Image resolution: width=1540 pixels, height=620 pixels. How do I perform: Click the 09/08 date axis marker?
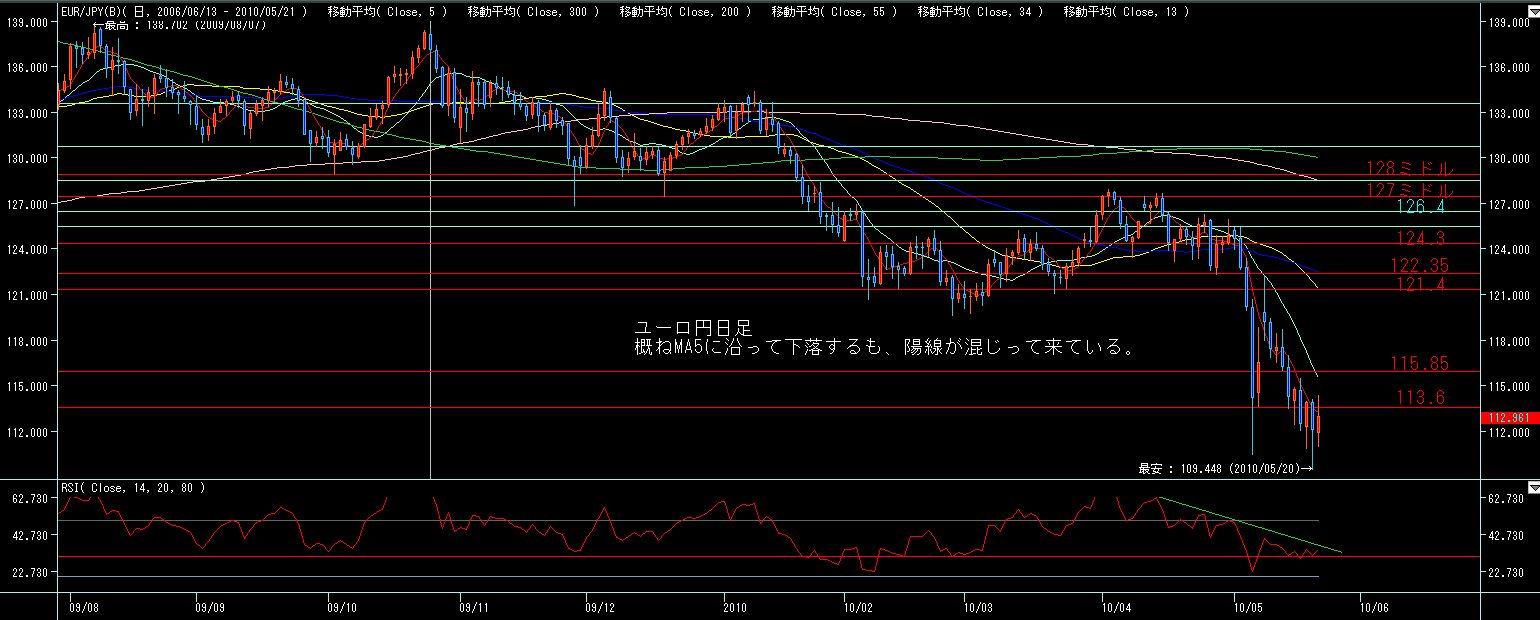pos(84,605)
